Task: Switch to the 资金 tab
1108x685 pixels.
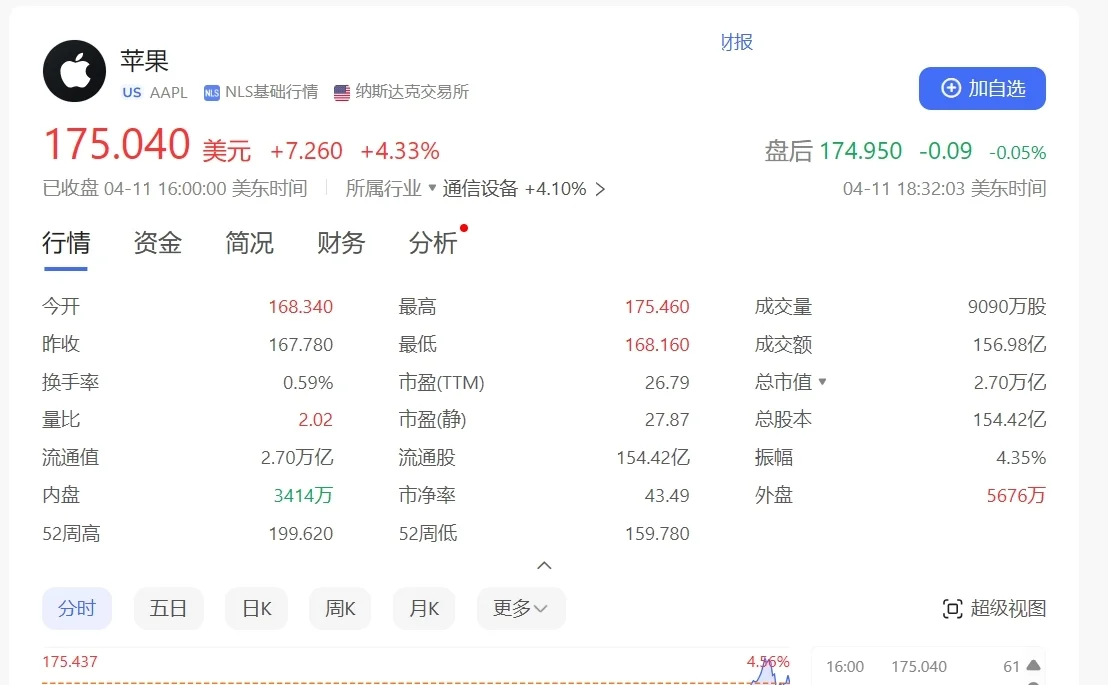Action: tap(158, 243)
